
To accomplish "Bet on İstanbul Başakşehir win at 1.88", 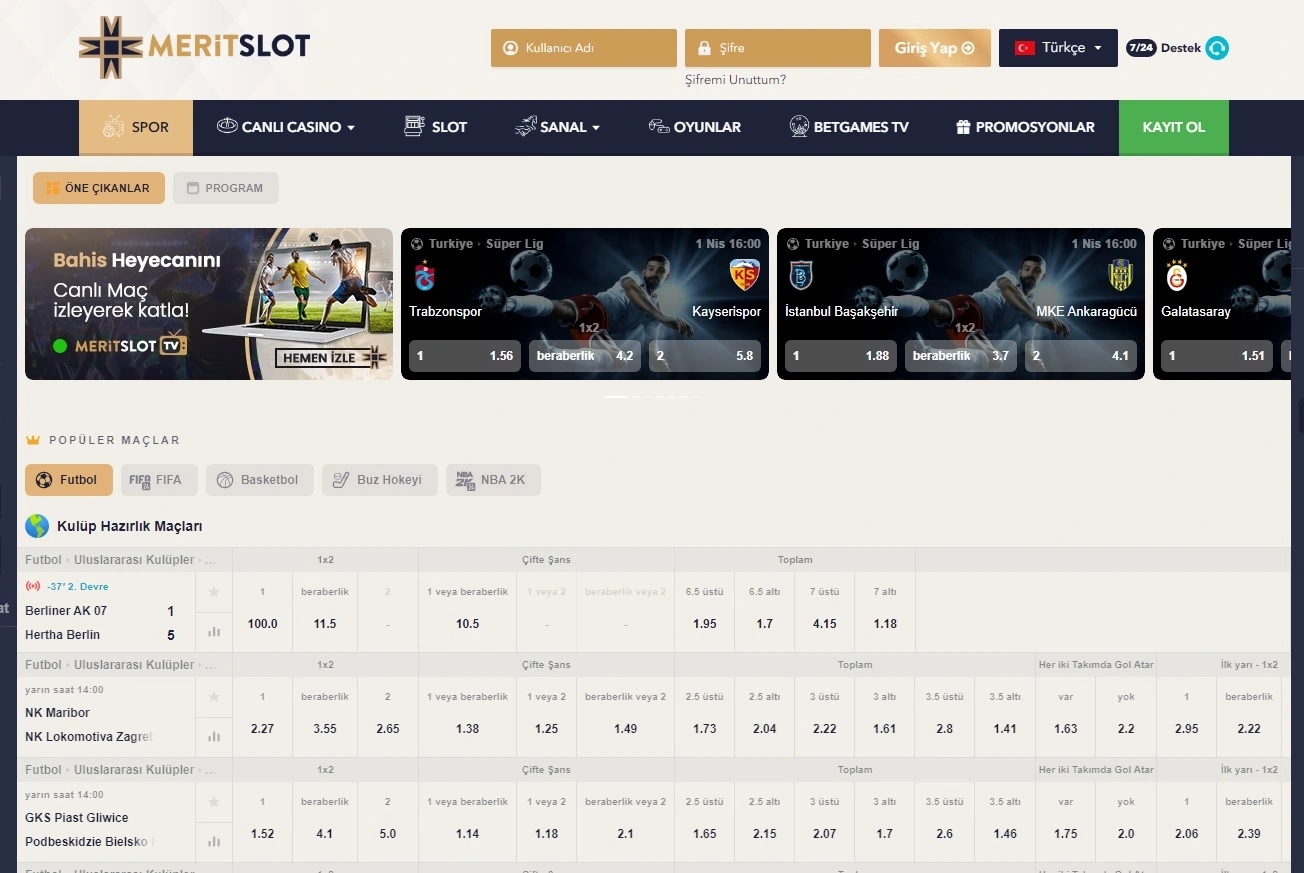I will [x=841, y=356].
